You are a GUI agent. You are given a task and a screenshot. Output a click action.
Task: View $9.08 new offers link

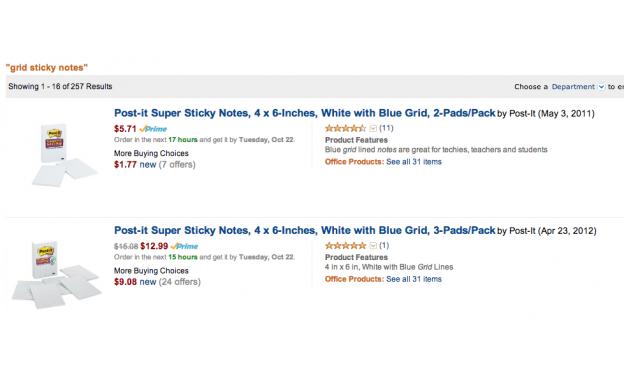click(157, 282)
